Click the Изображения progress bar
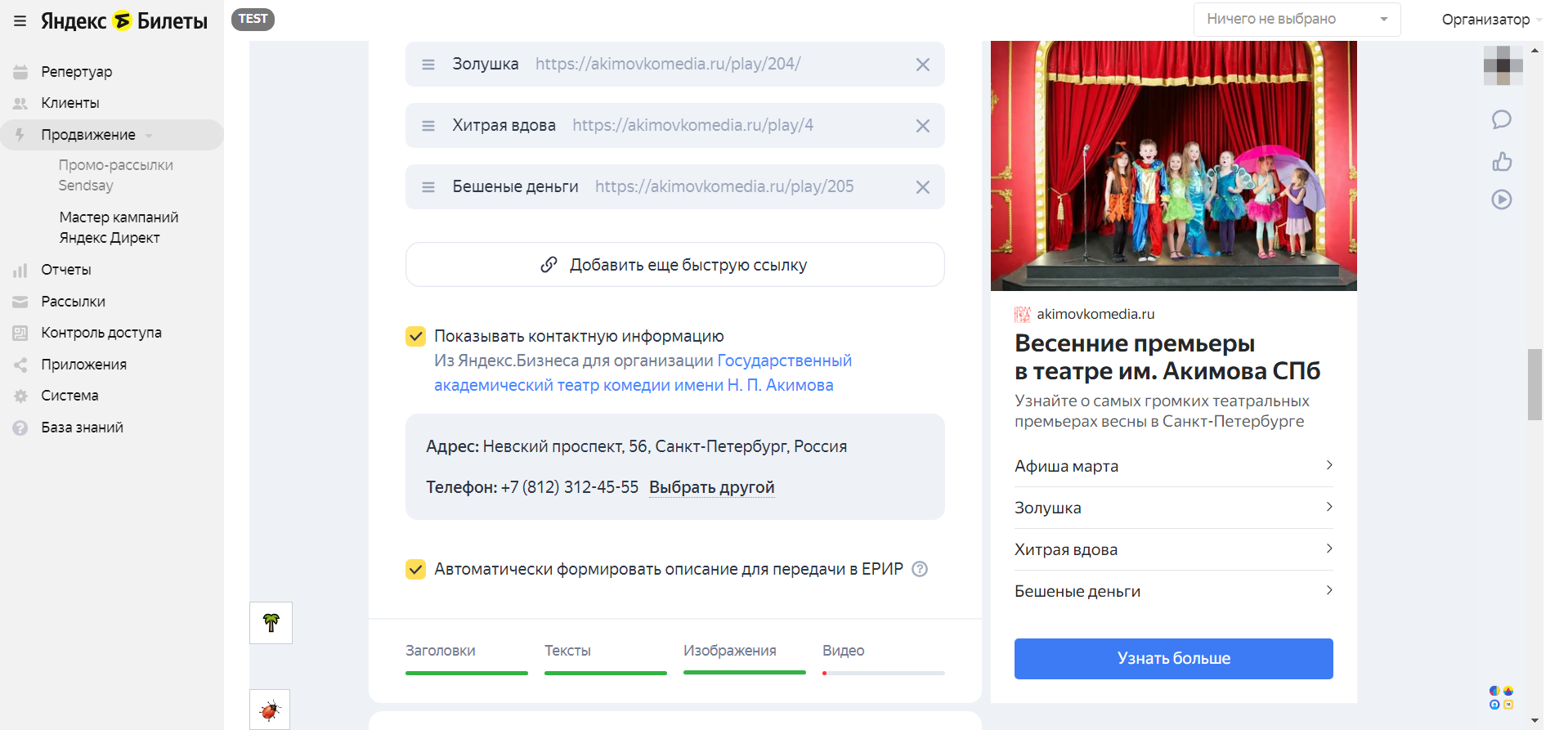Viewport: 1568px width, 730px height. click(745, 673)
